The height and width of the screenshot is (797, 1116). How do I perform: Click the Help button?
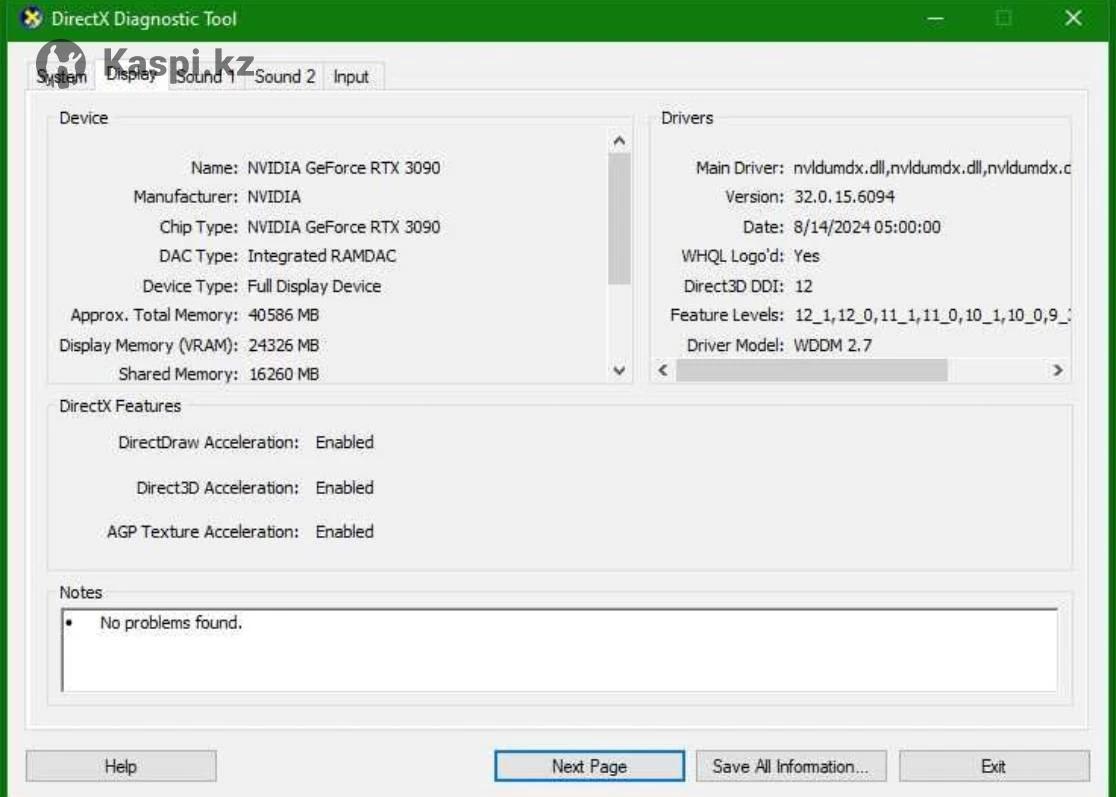(121, 766)
